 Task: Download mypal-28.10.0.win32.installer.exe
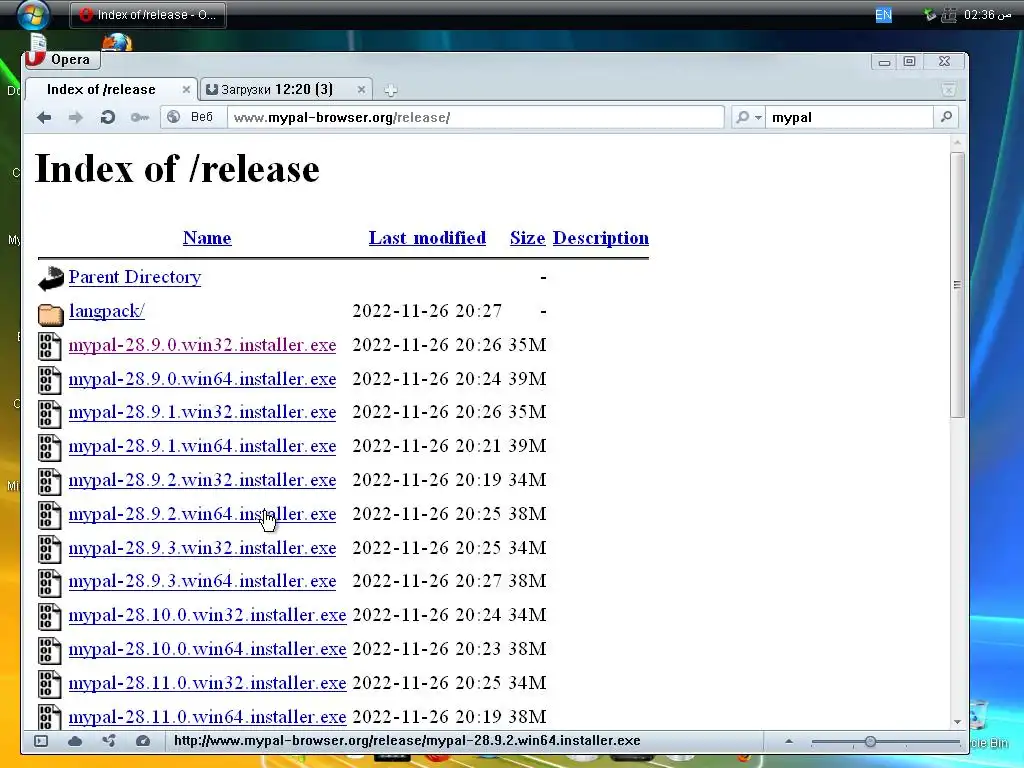click(208, 615)
